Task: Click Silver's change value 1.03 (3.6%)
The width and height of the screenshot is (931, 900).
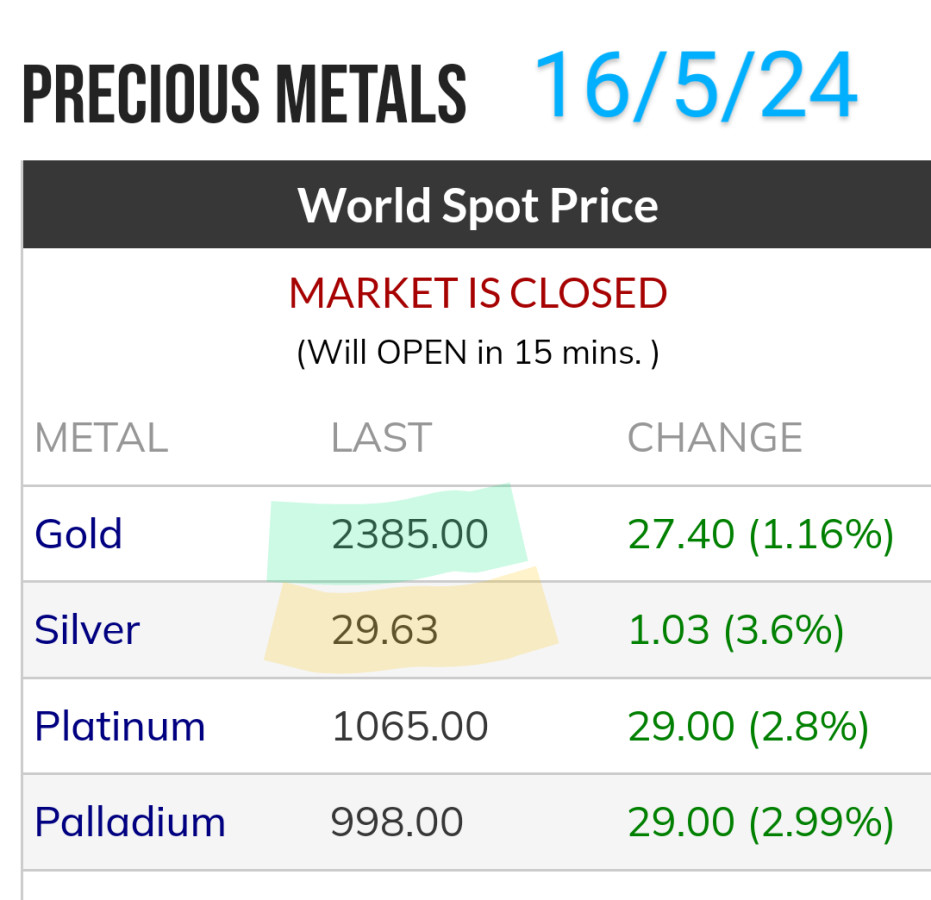Action: [x=736, y=630]
